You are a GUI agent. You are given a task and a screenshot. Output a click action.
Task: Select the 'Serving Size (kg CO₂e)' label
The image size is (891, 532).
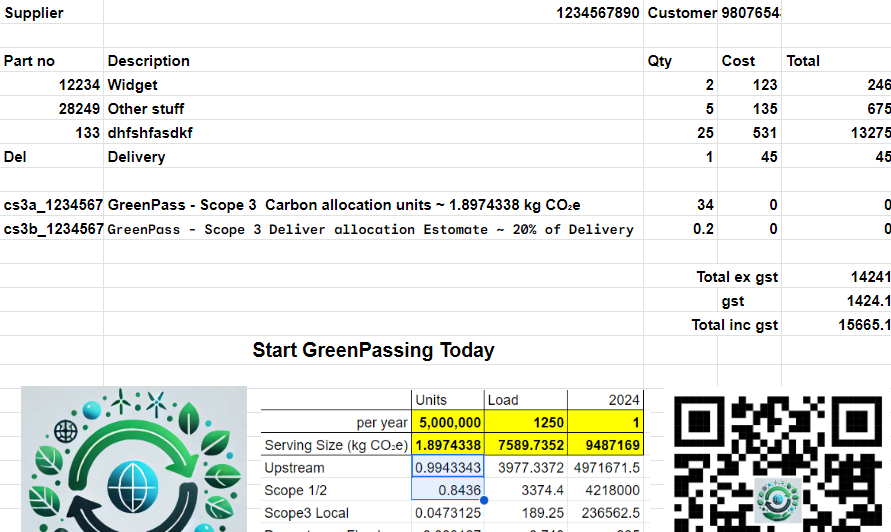pos(336,444)
